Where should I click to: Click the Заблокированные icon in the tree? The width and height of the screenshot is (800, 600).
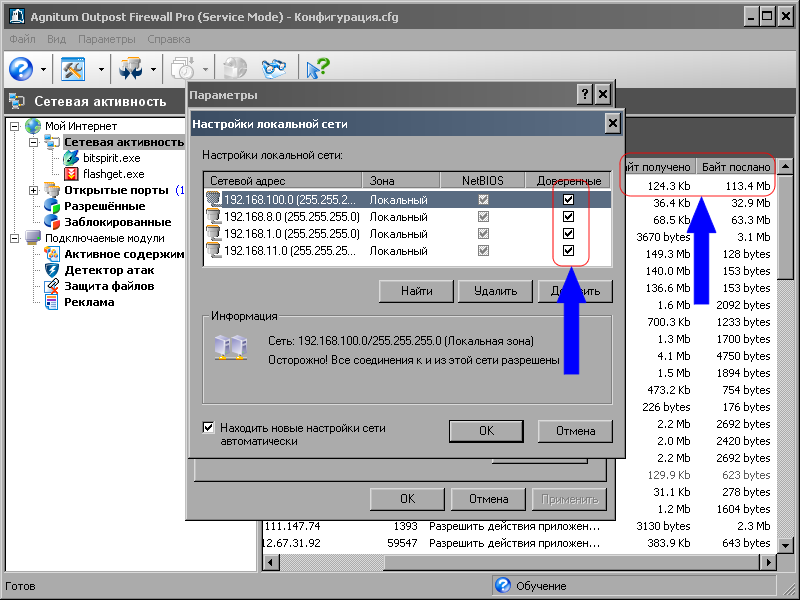(x=52, y=222)
